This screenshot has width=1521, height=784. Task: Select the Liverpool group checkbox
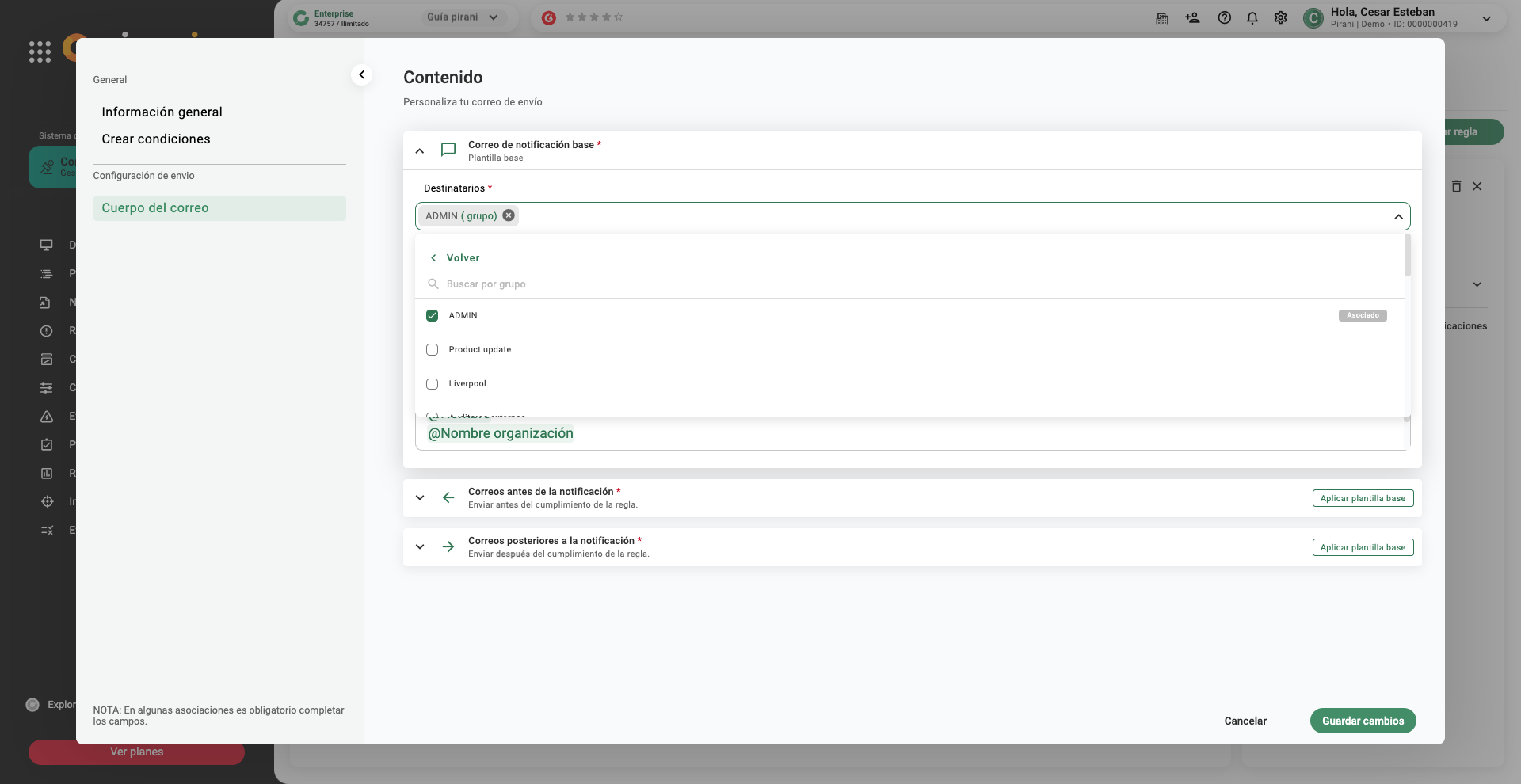[432, 383]
